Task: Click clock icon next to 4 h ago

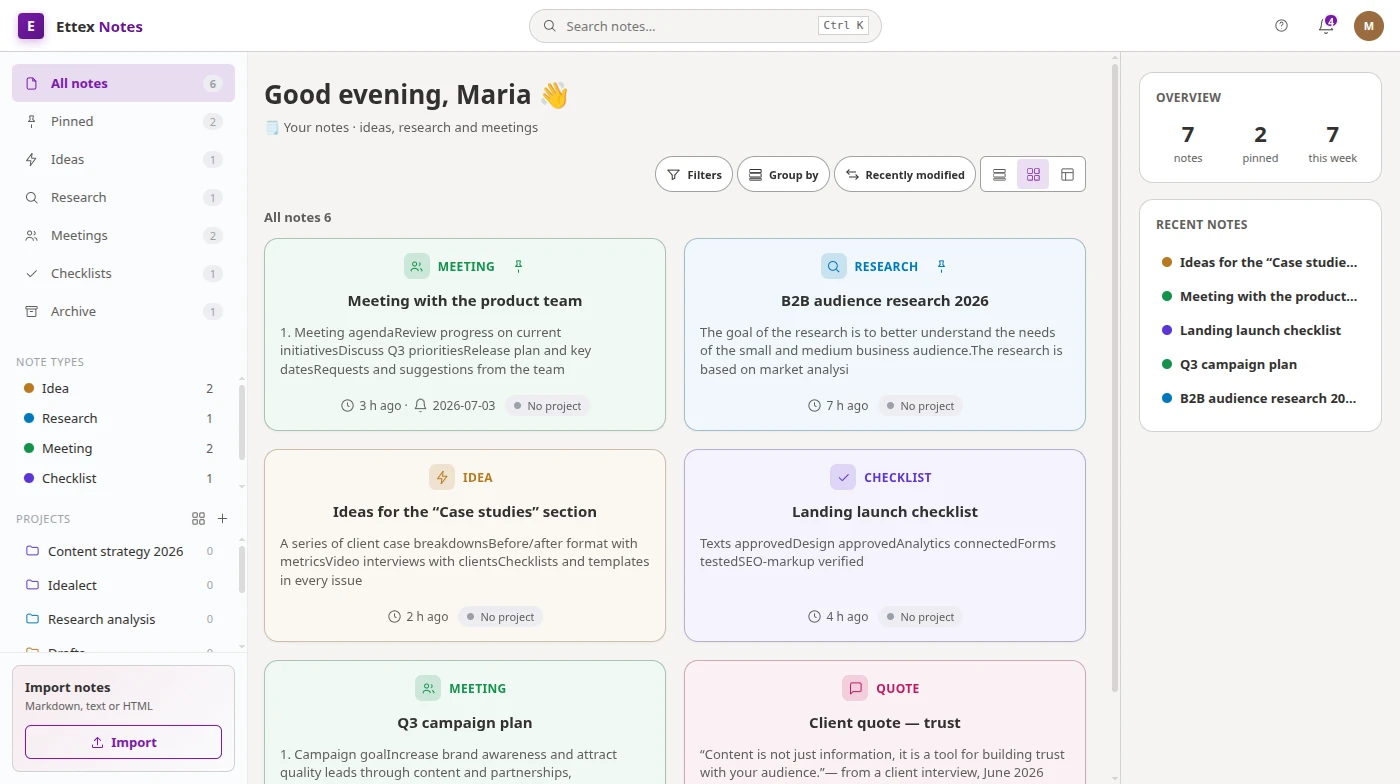Action: [814, 616]
